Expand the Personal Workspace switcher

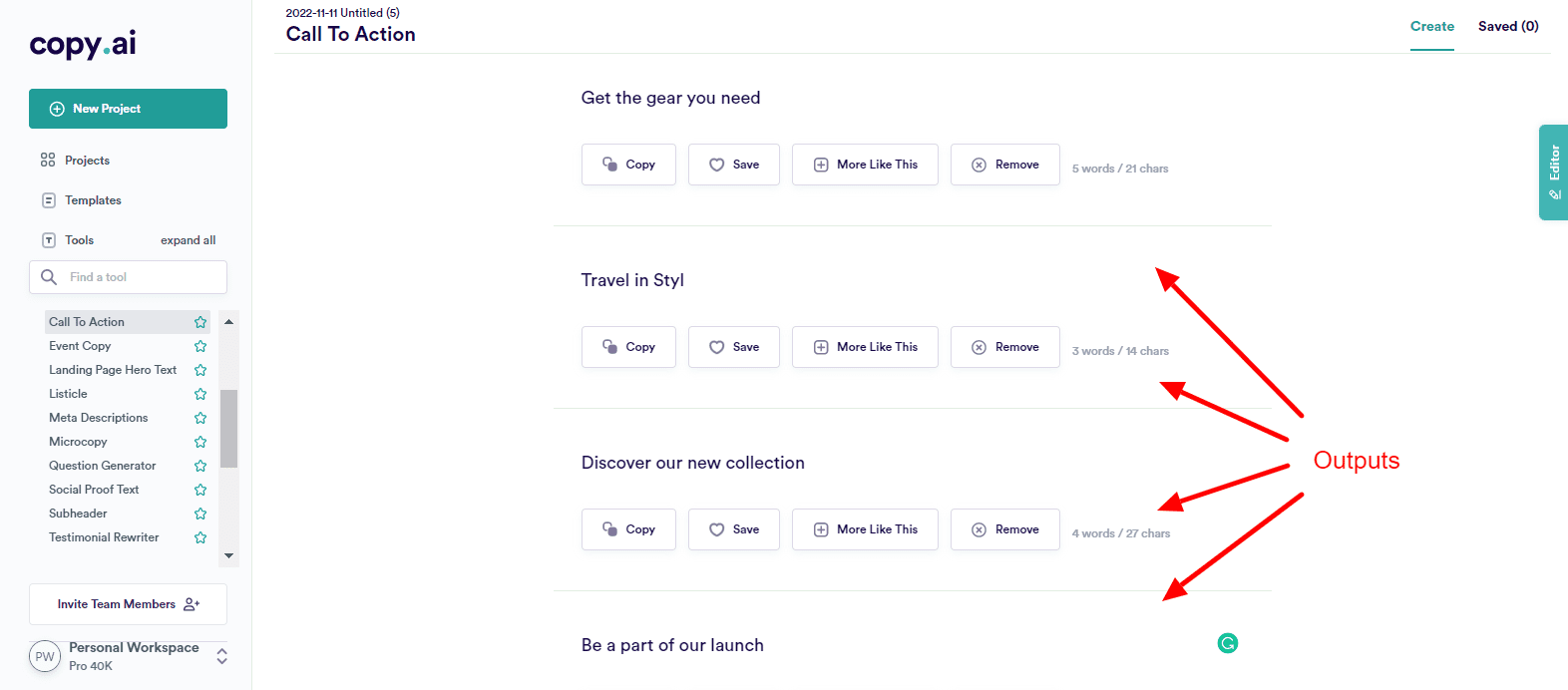(x=221, y=656)
